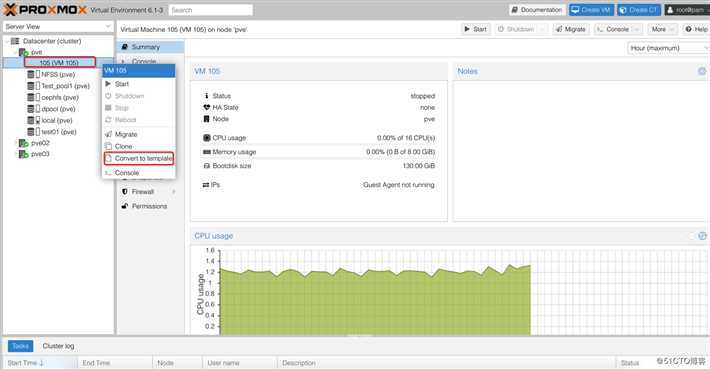The width and height of the screenshot is (710, 369).
Task: Click the Clone icon in context menu
Action: (108, 146)
